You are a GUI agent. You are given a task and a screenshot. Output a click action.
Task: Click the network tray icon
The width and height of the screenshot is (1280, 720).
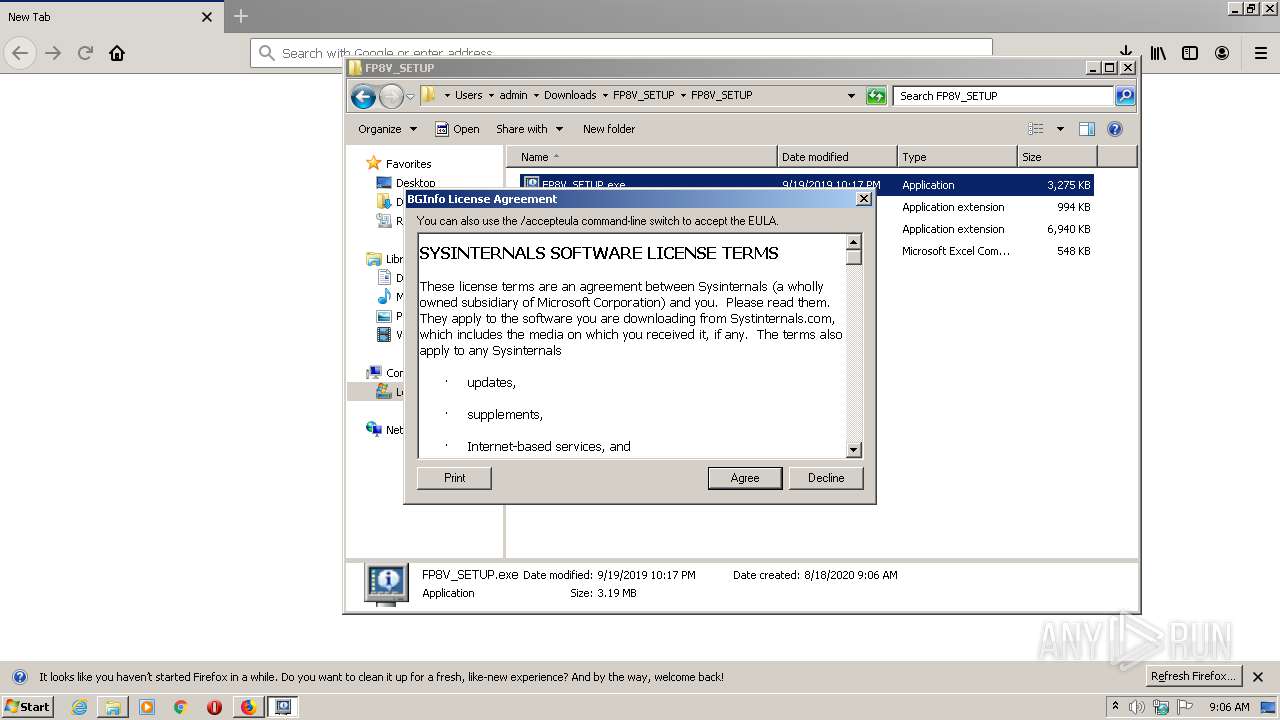pos(1161,707)
